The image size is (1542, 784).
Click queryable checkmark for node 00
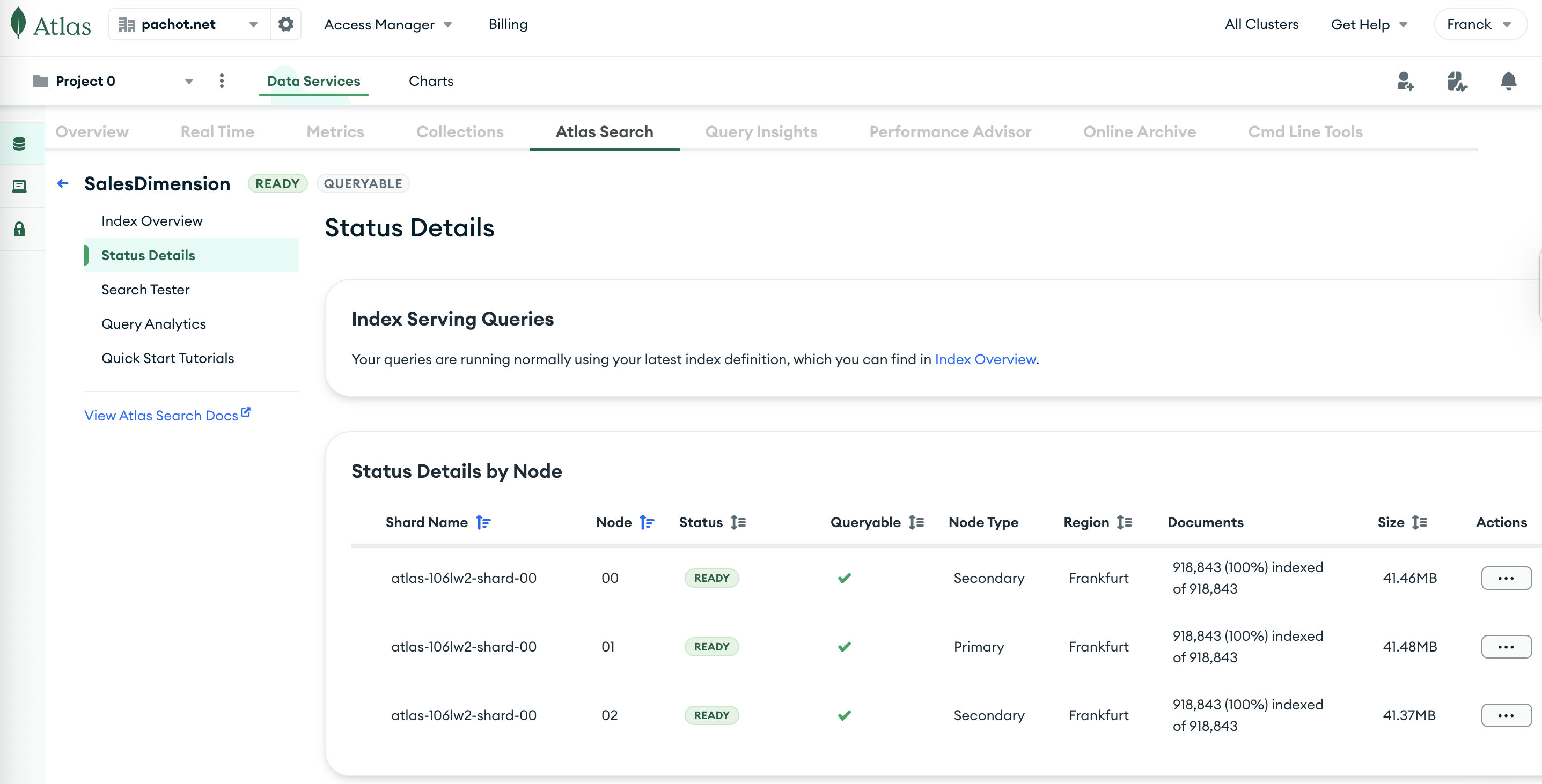point(845,578)
